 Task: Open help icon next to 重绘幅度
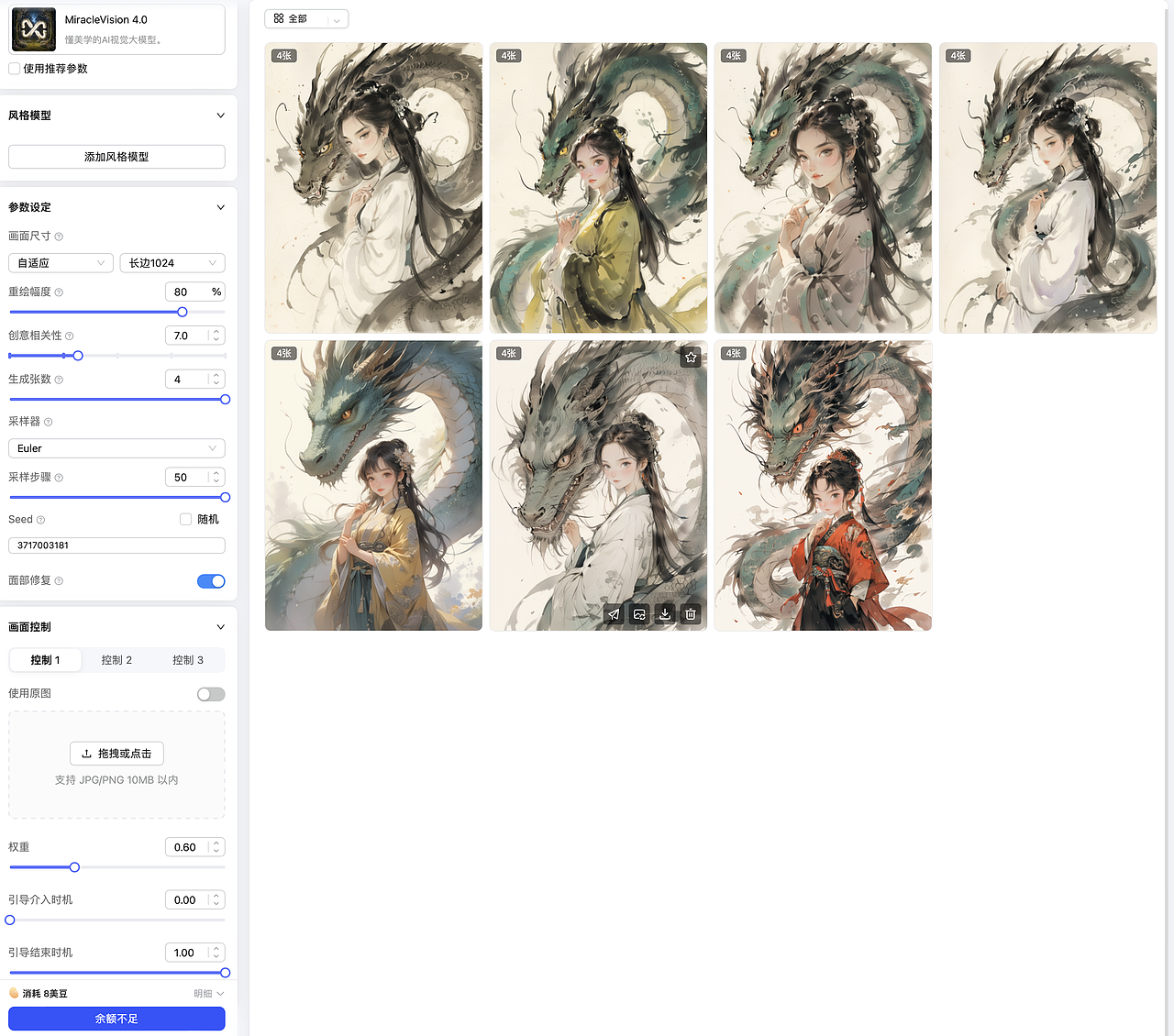[59, 292]
